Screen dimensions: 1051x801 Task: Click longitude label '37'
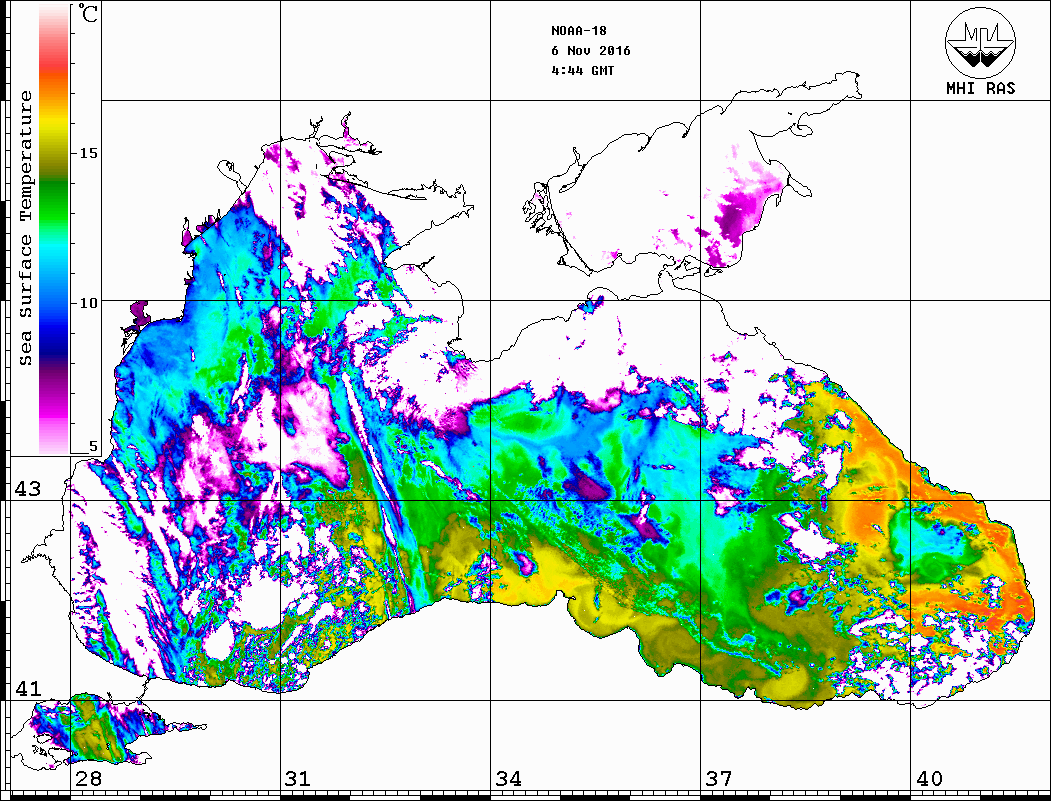pyautogui.click(x=718, y=778)
